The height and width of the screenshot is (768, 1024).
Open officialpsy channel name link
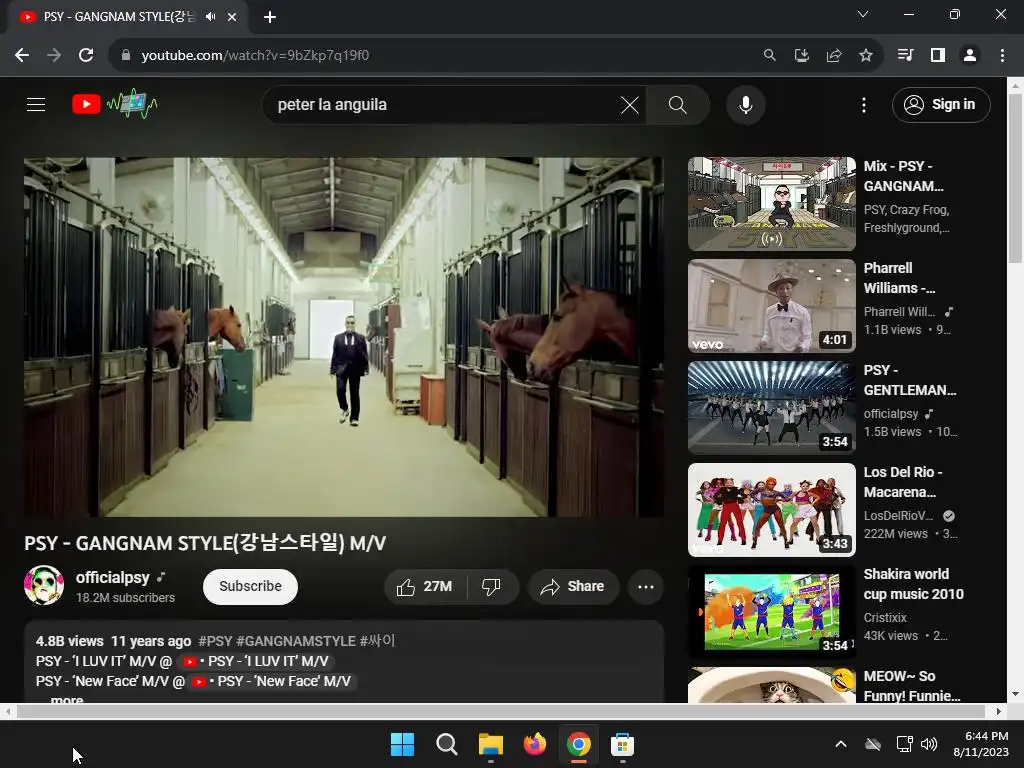[112, 577]
